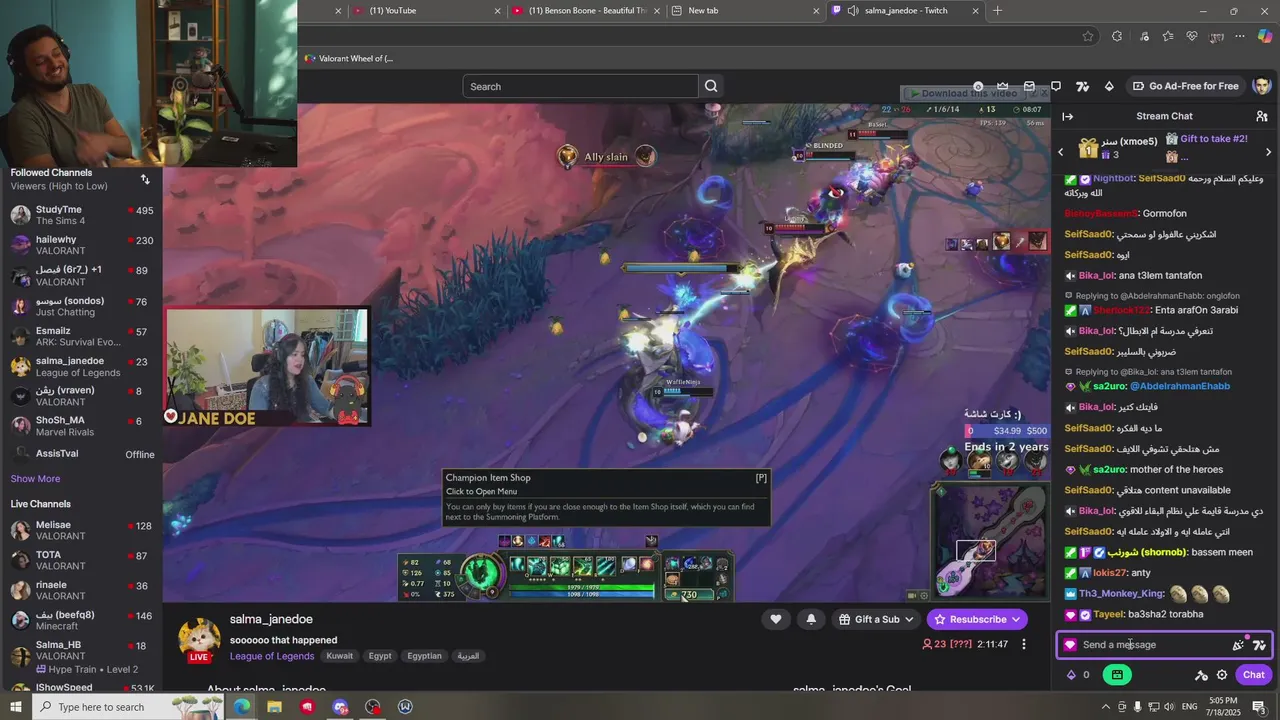Switch to Benson Boone browser tab
This screenshot has height=720, width=1280.
click(x=585, y=11)
